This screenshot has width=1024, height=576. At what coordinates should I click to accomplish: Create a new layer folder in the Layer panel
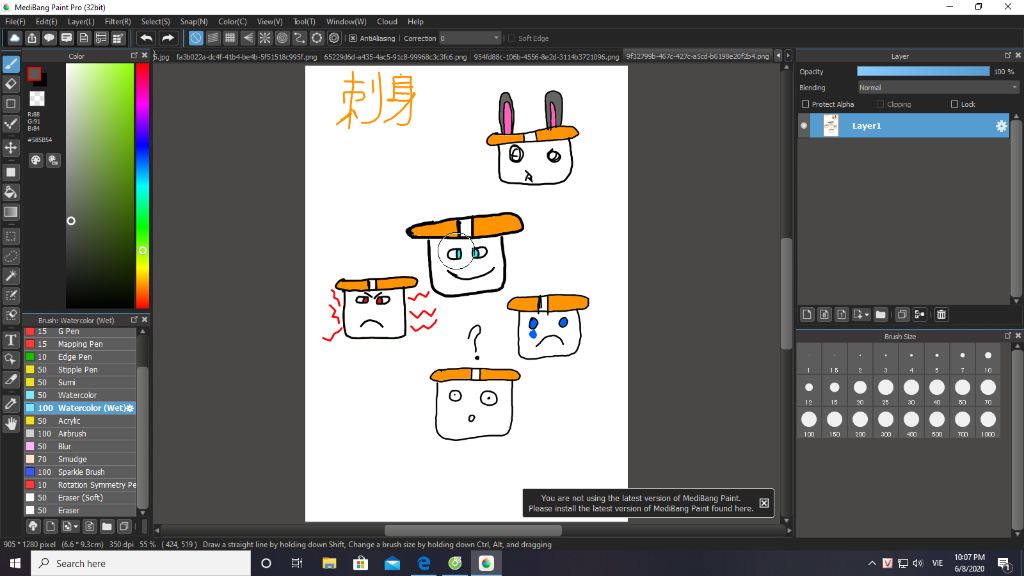880,315
